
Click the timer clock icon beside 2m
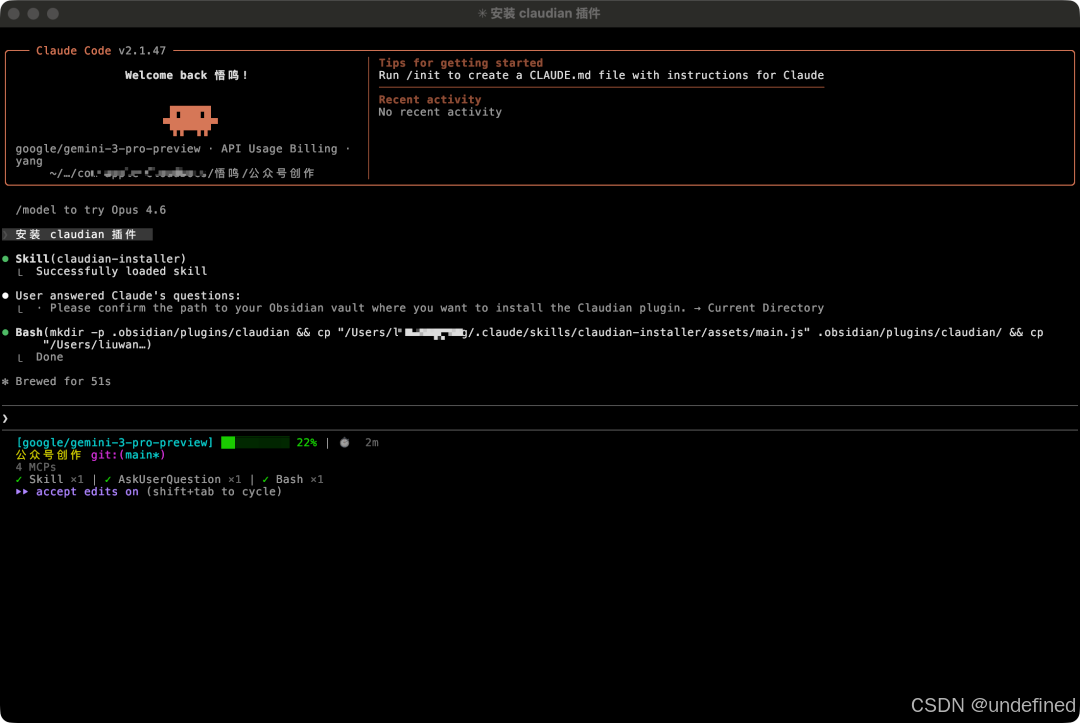point(344,443)
